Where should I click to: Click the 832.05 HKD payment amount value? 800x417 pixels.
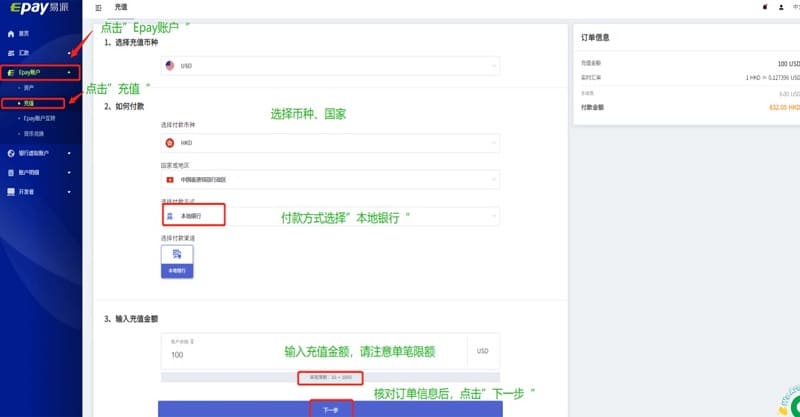pos(784,108)
